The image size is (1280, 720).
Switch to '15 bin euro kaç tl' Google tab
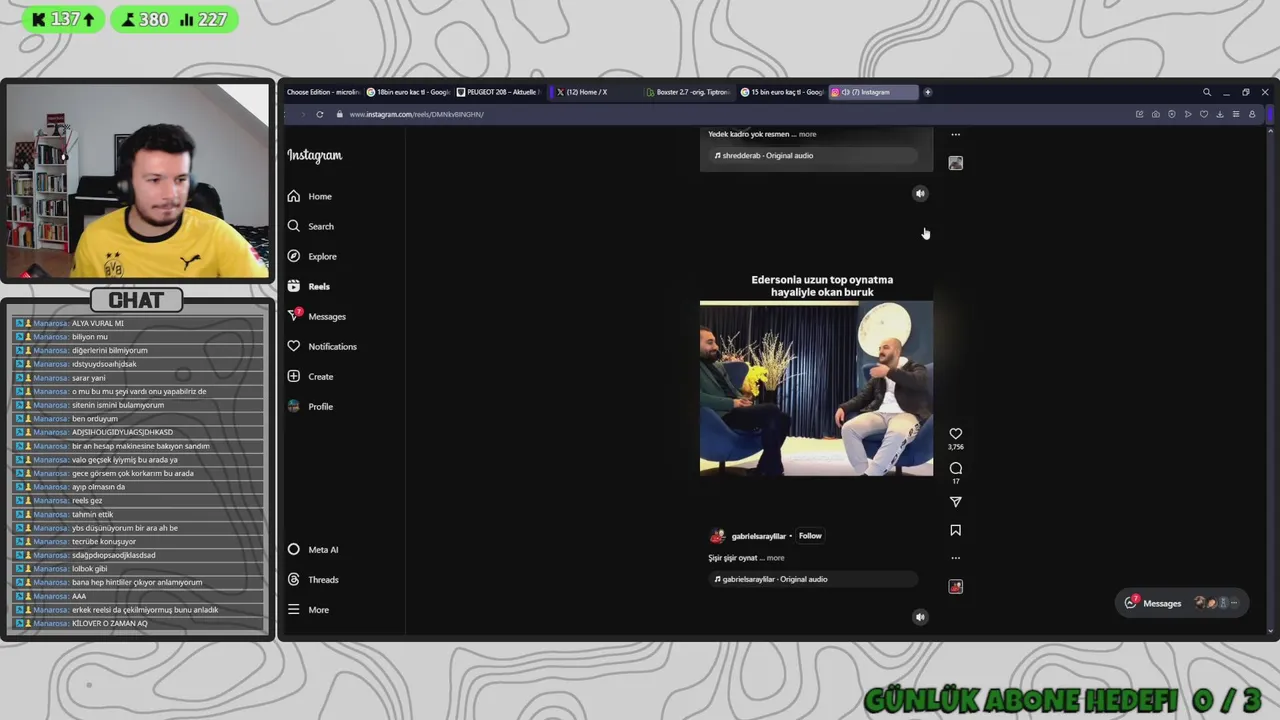[782, 92]
